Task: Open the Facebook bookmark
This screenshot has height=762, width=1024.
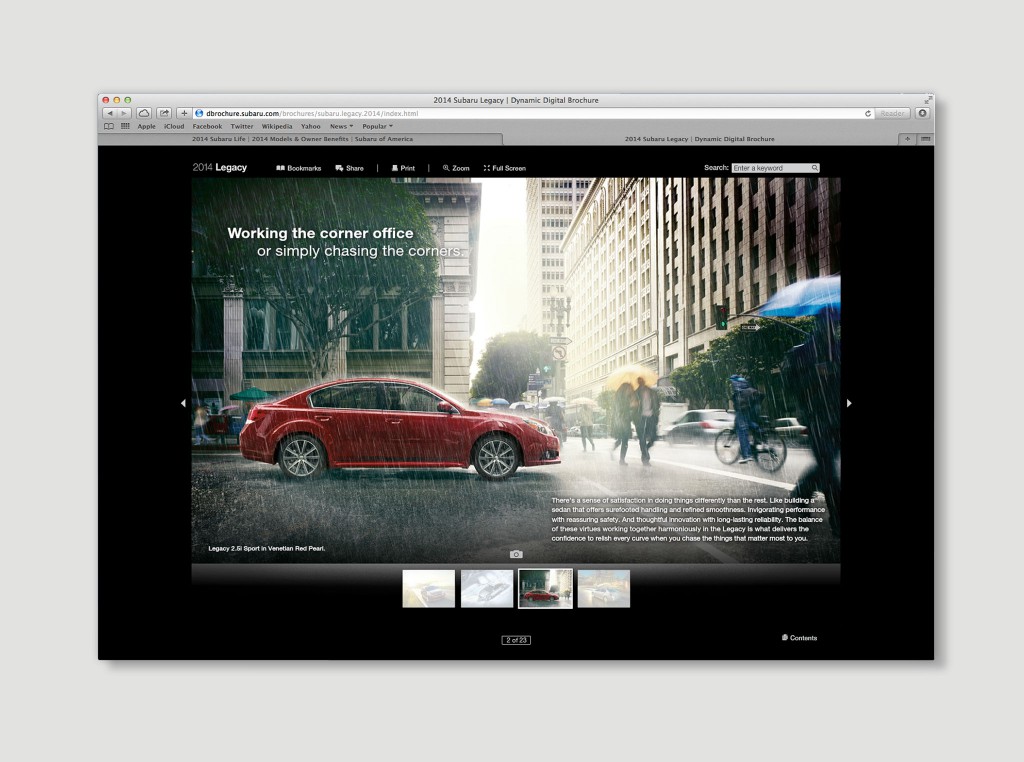Action: [207, 127]
